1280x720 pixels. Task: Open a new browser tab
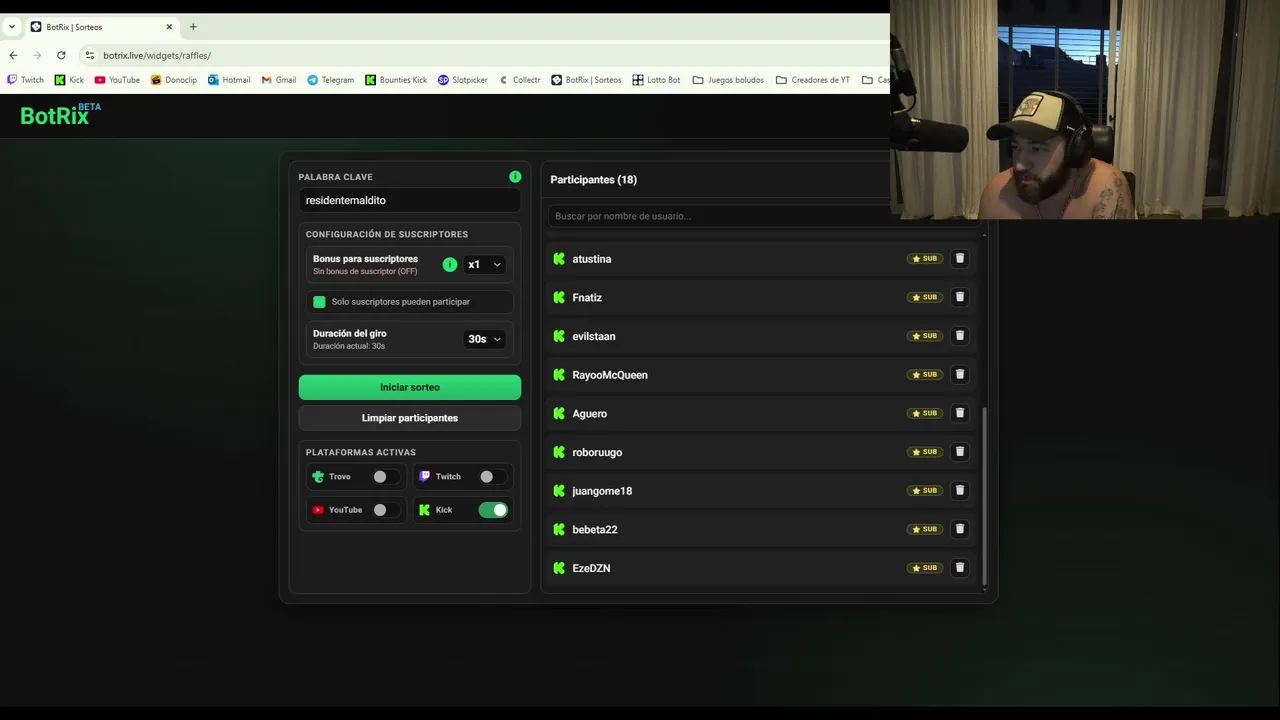click(x=193, y=27)
